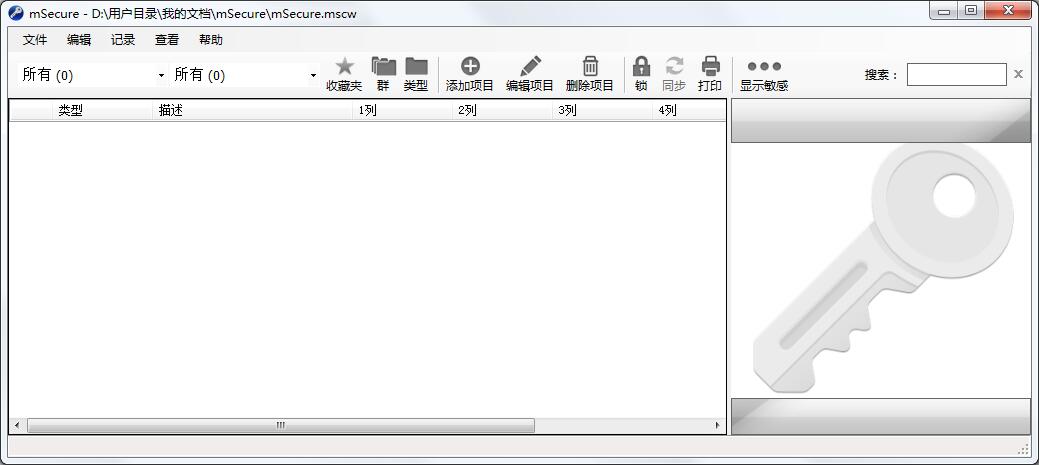
Task: Click the scrollbar right arrow
Action: [718, 425]
